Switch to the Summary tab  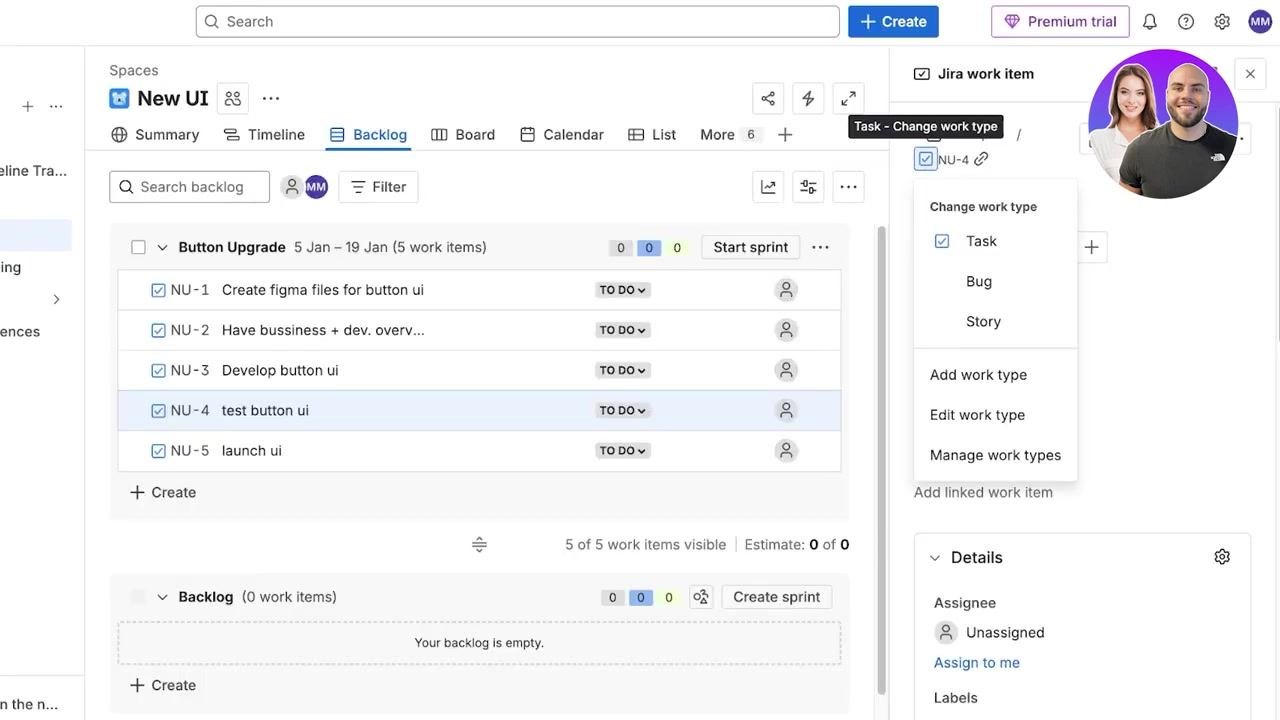[x=155, y=134]
